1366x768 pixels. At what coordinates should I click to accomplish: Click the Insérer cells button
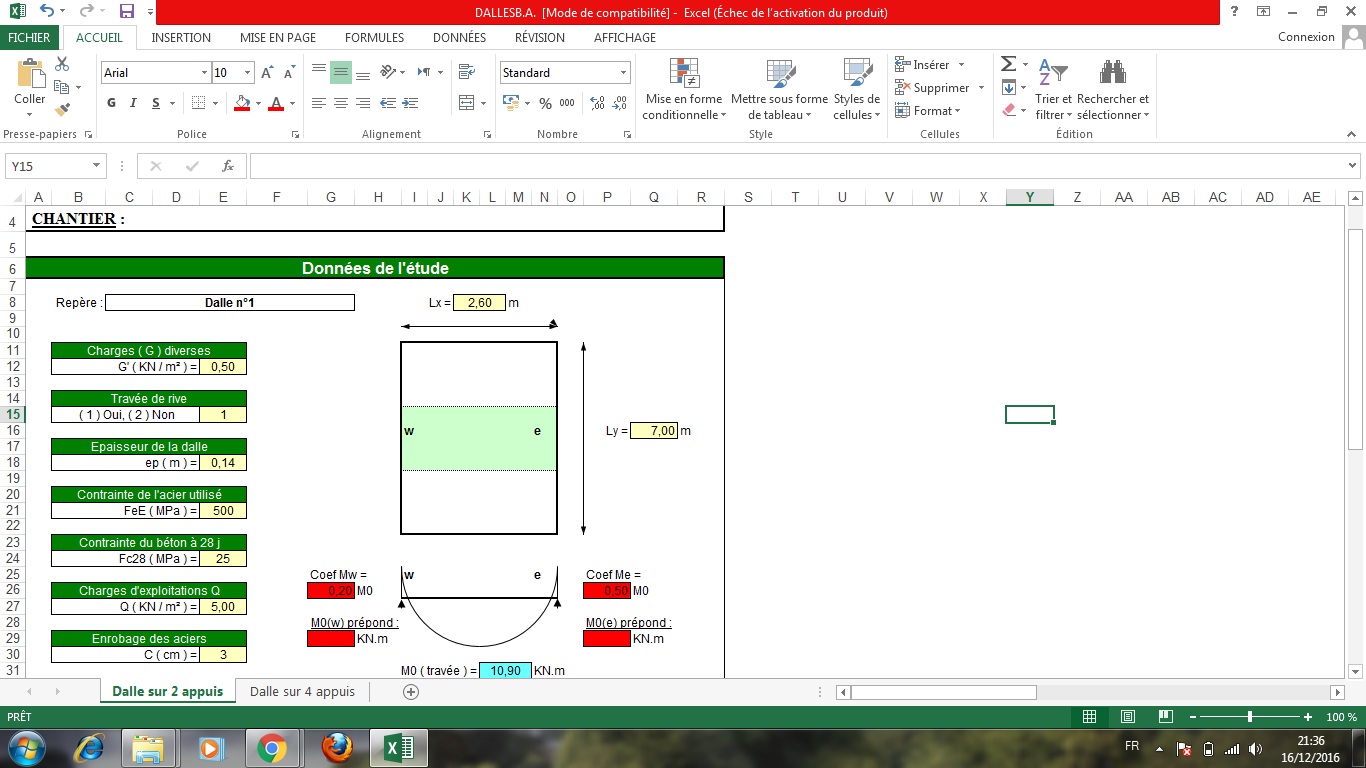click(930, 64)
